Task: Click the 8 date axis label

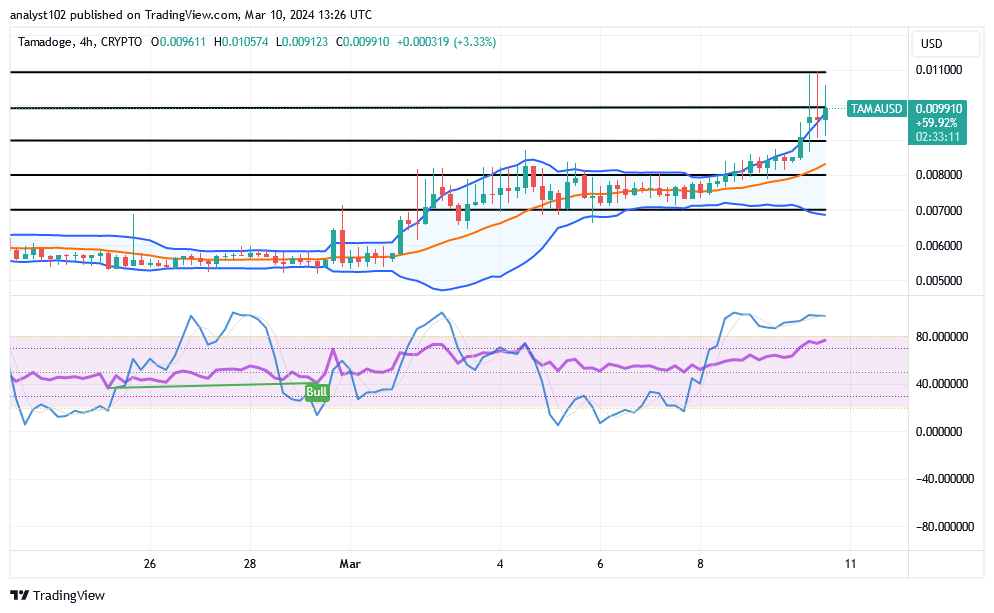Action: click(x=700, y=564)
